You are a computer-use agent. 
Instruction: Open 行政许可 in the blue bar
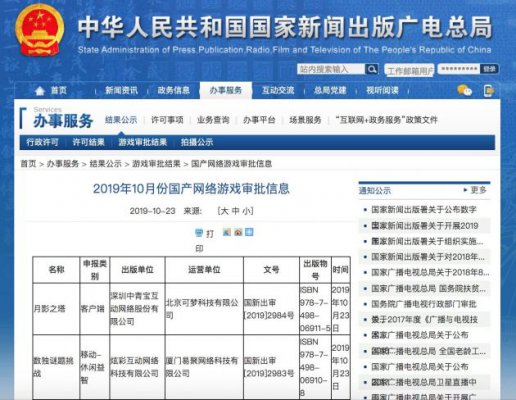tap(42, 142)
